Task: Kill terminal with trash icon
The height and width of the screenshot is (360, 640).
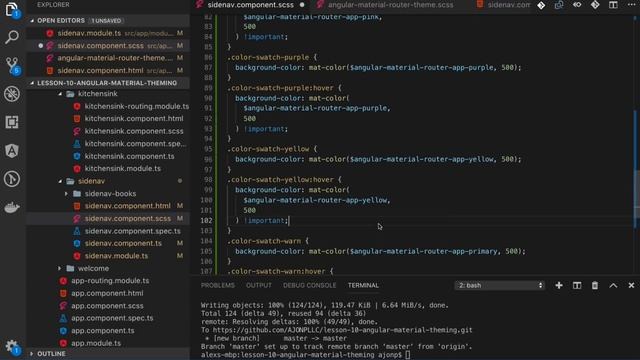Action: click(595, 285)
